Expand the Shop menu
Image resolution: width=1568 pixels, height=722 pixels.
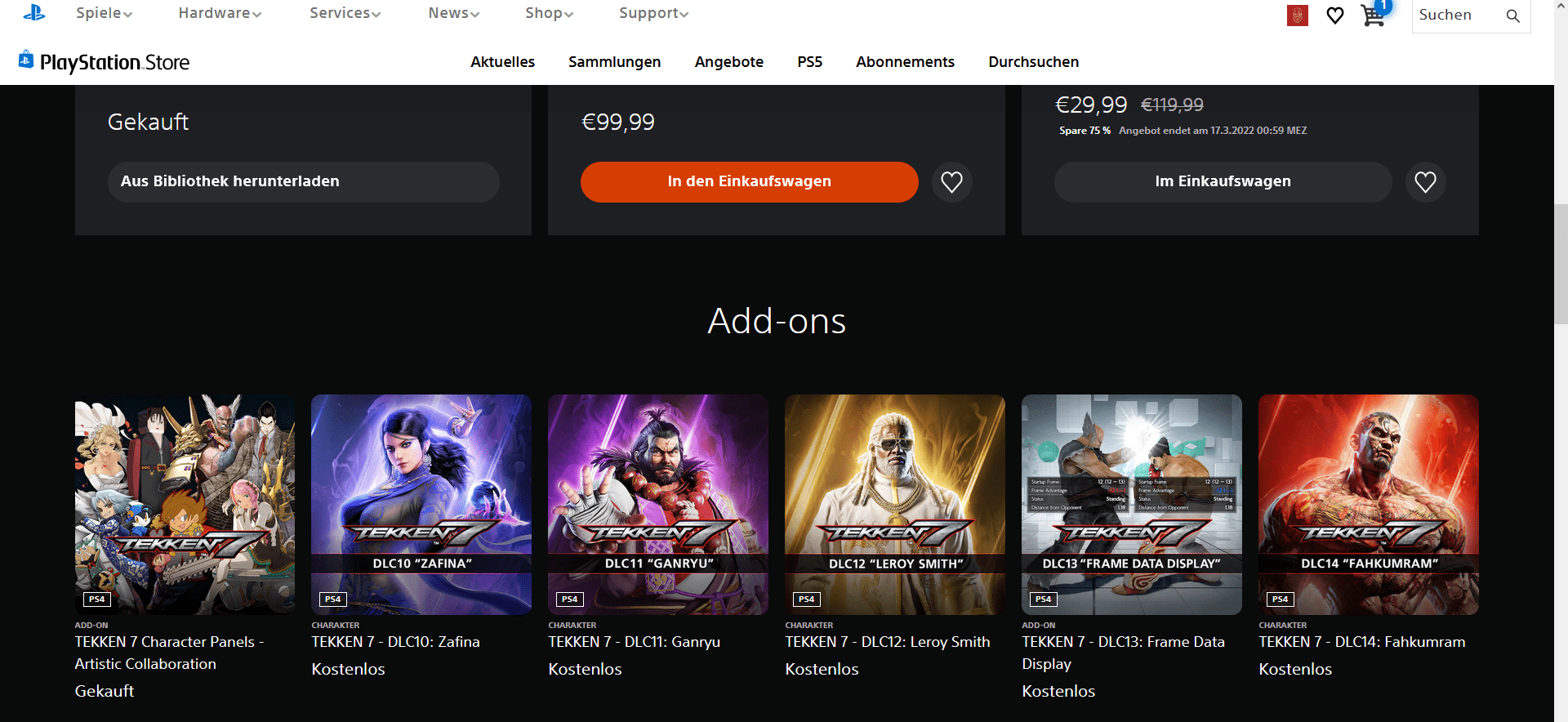click(549, 13)
